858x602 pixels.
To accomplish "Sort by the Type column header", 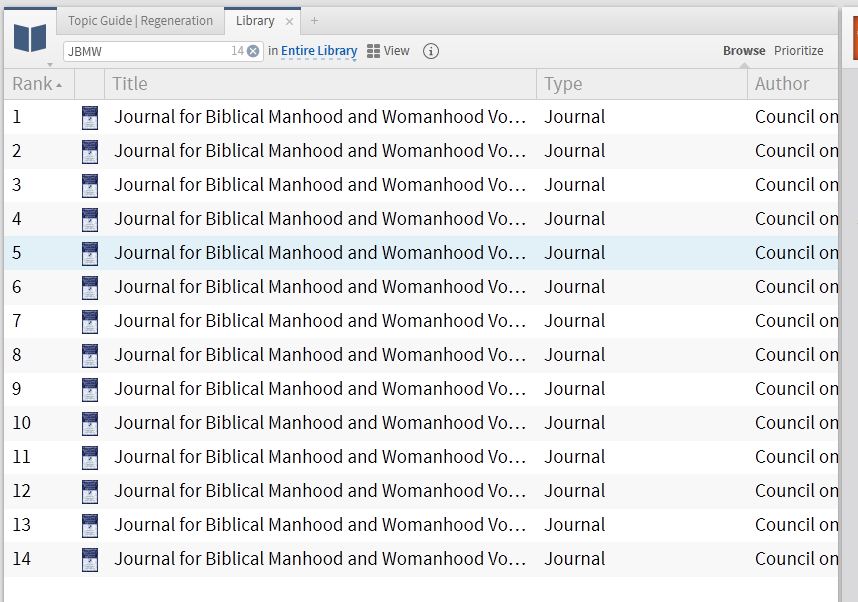I will click(641, 84).
